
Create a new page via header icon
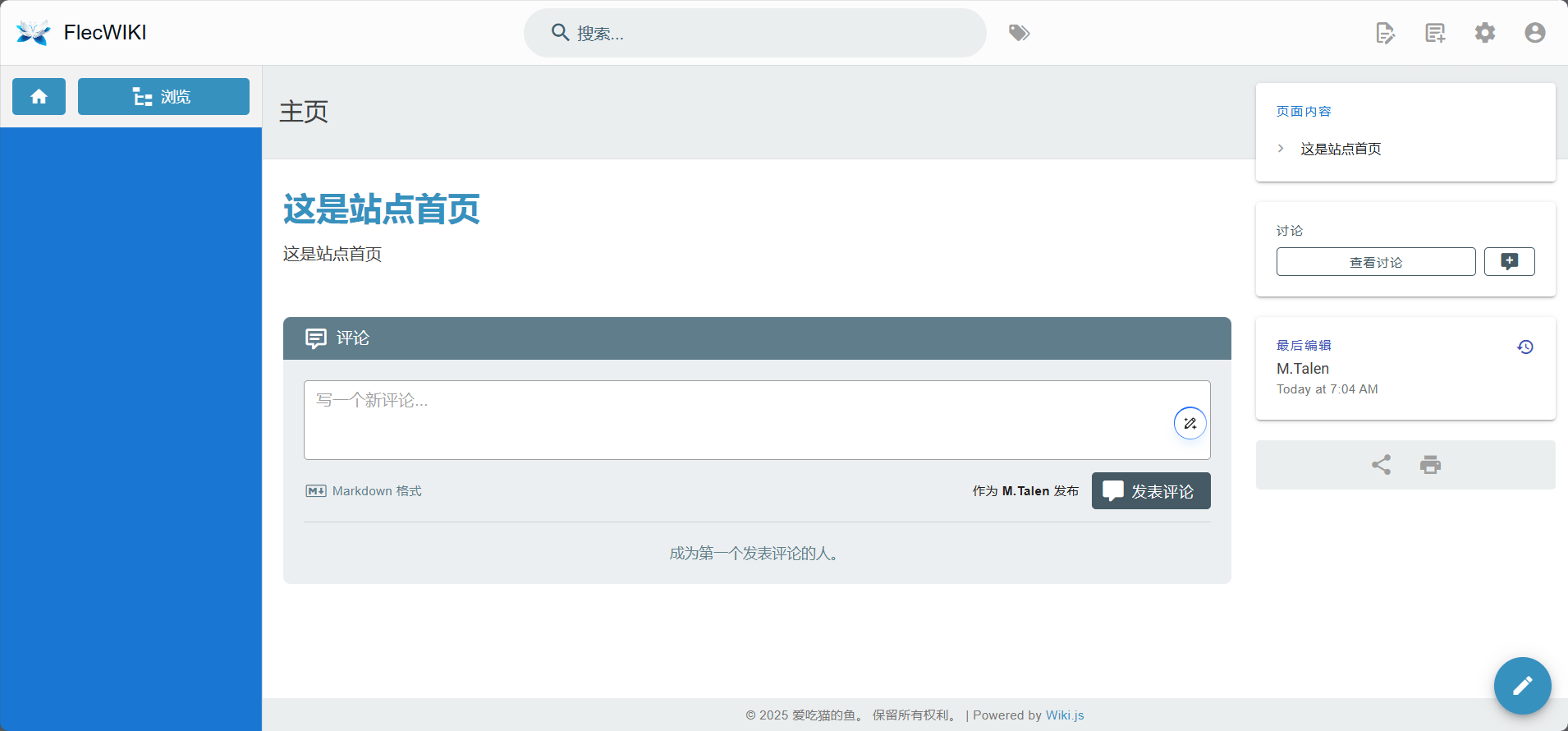tap(1435, 33)
